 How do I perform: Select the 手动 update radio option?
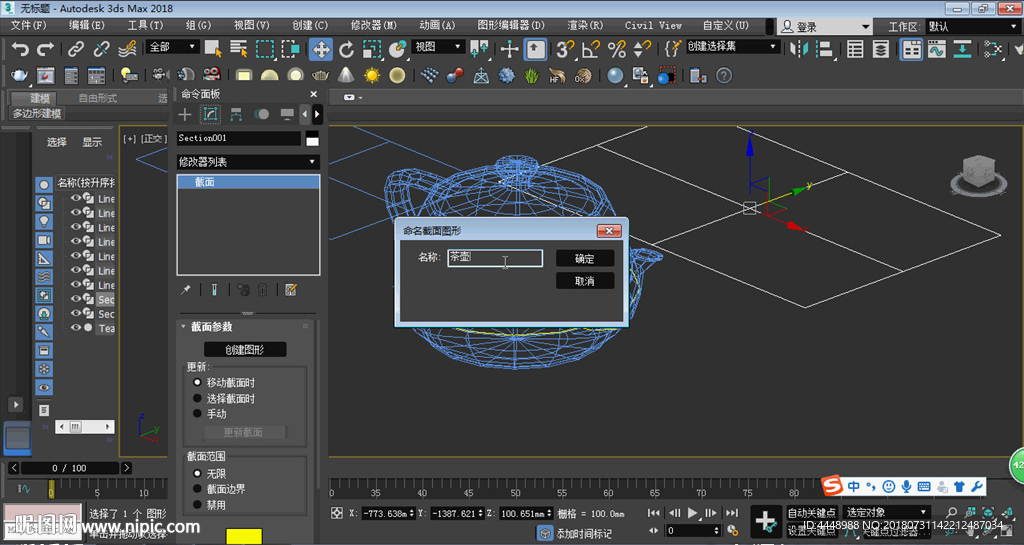(x=197, y=413)
